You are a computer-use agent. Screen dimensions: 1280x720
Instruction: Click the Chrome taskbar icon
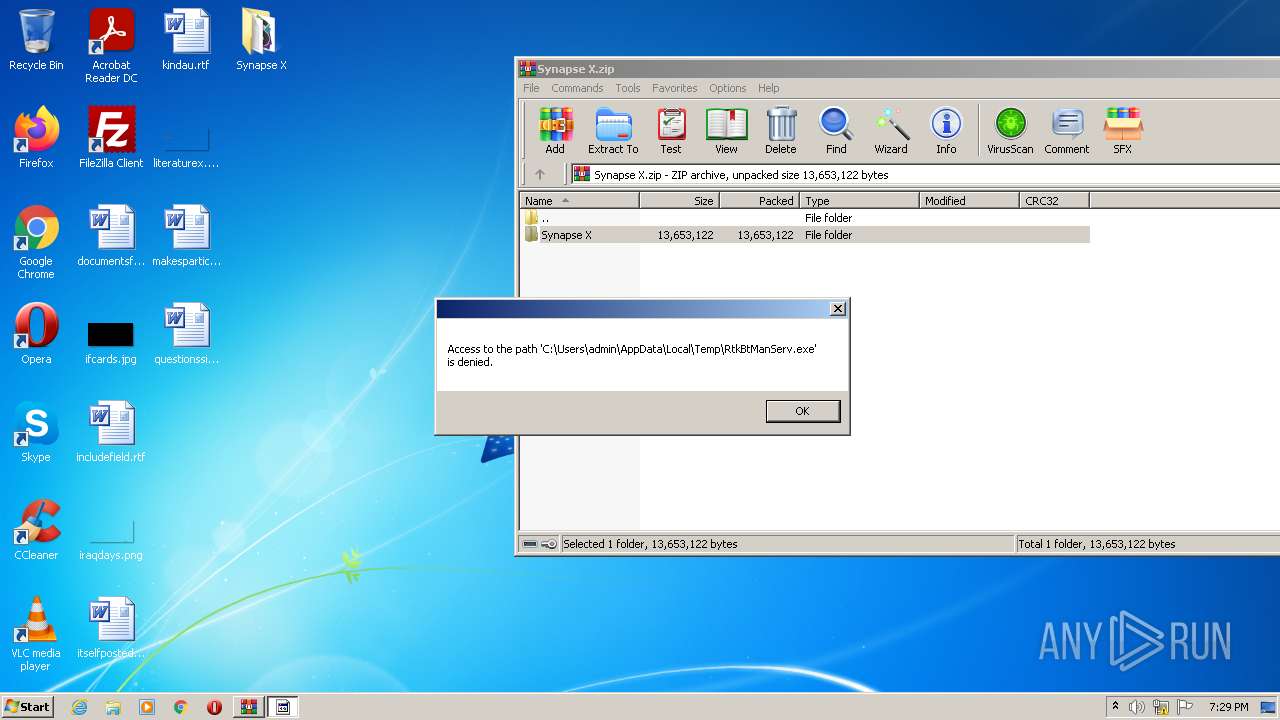(x=180, y=707)
